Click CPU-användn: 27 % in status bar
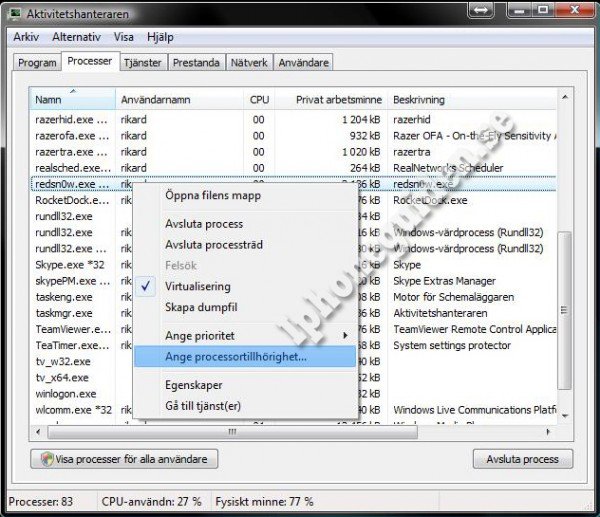 (x=152, y=501)
